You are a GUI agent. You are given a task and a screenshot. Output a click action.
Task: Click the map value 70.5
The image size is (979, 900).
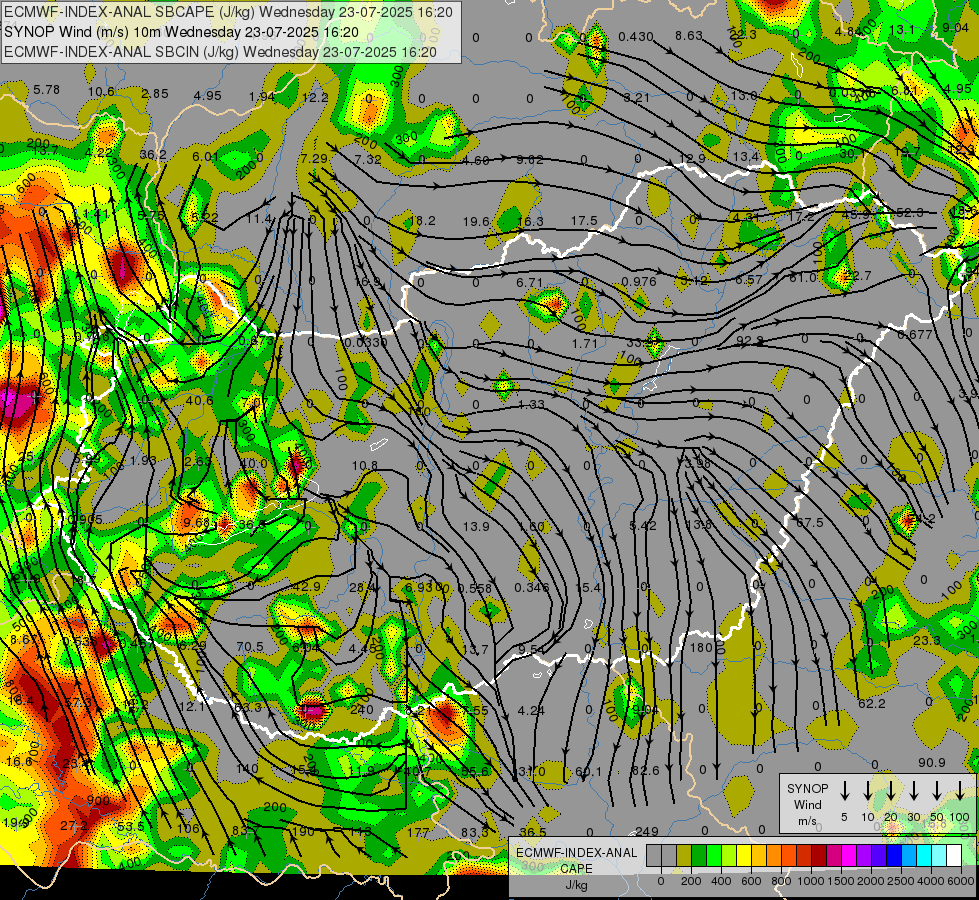click(250, 648)
